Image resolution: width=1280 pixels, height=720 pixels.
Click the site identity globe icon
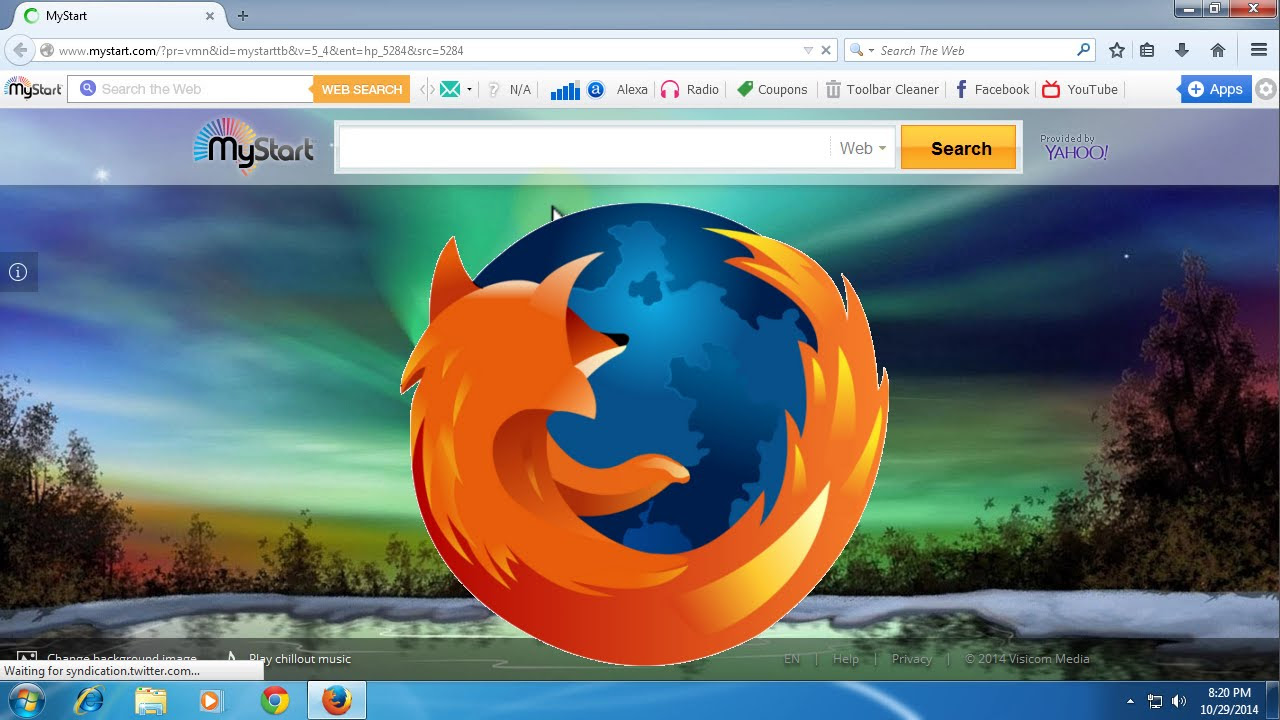click(46, 50)
